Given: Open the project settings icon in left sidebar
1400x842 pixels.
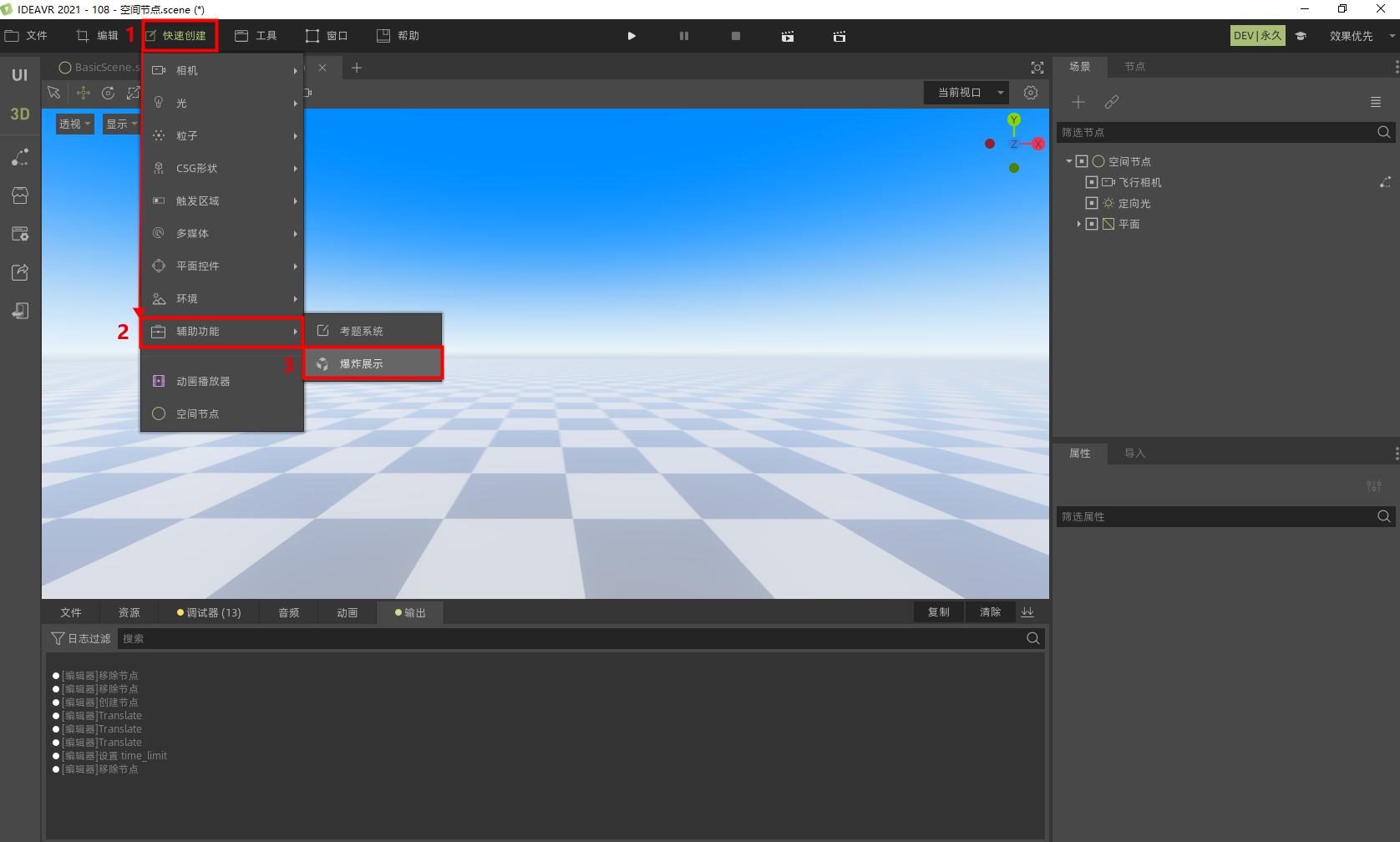Looking at the screenshot, I should coord(20,234).
